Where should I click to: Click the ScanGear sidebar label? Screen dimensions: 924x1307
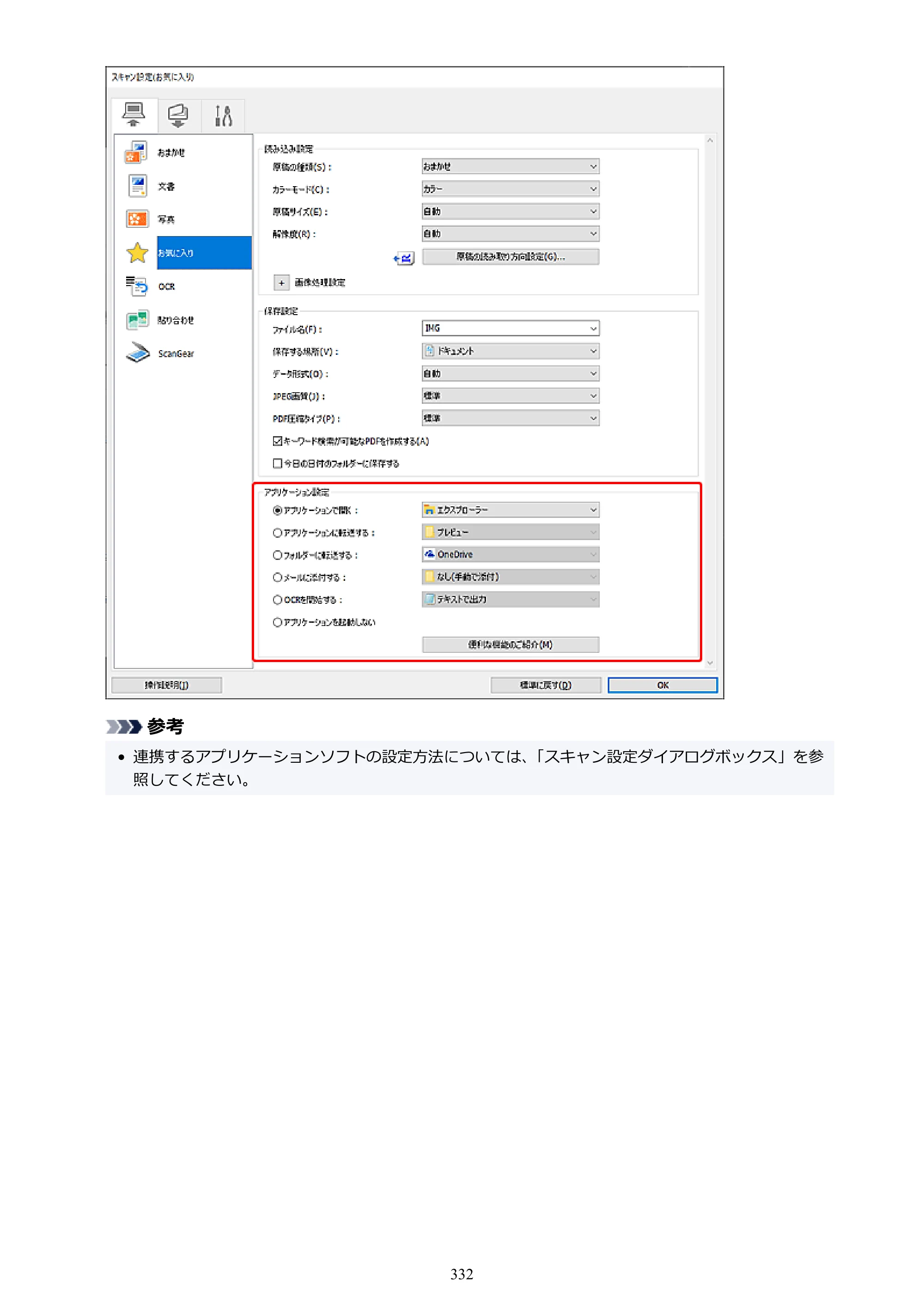tap(176, 353)
